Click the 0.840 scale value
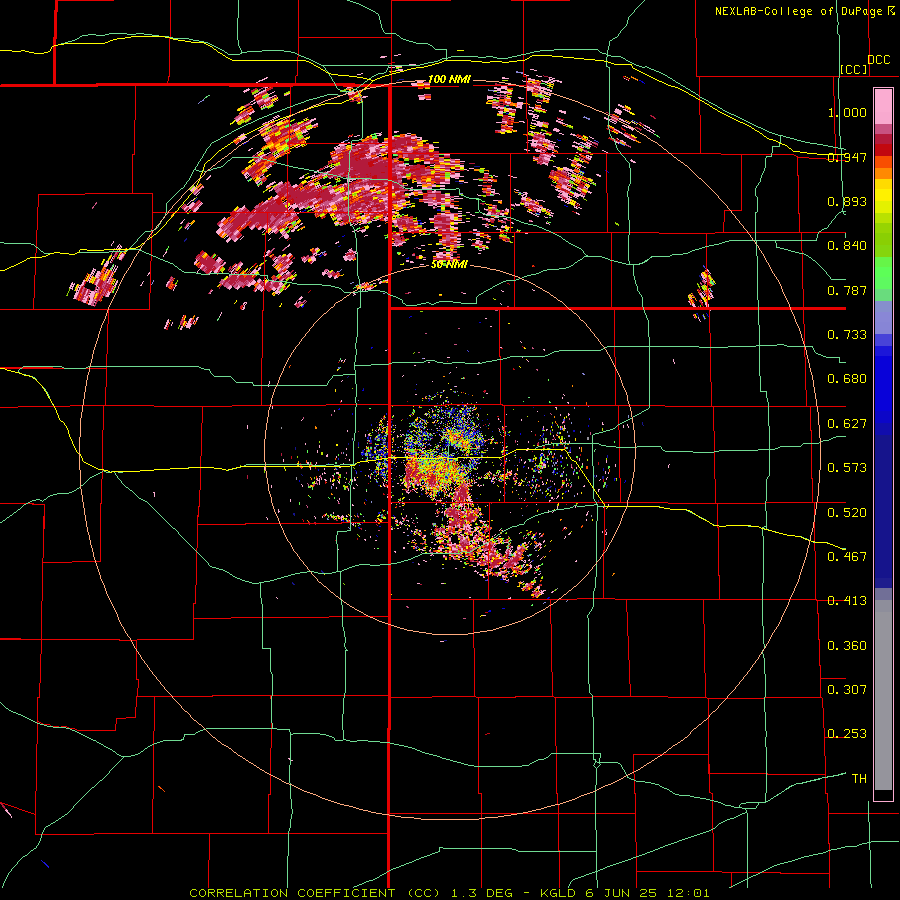This screenshot has width=900, height=900. coord(847,246)
